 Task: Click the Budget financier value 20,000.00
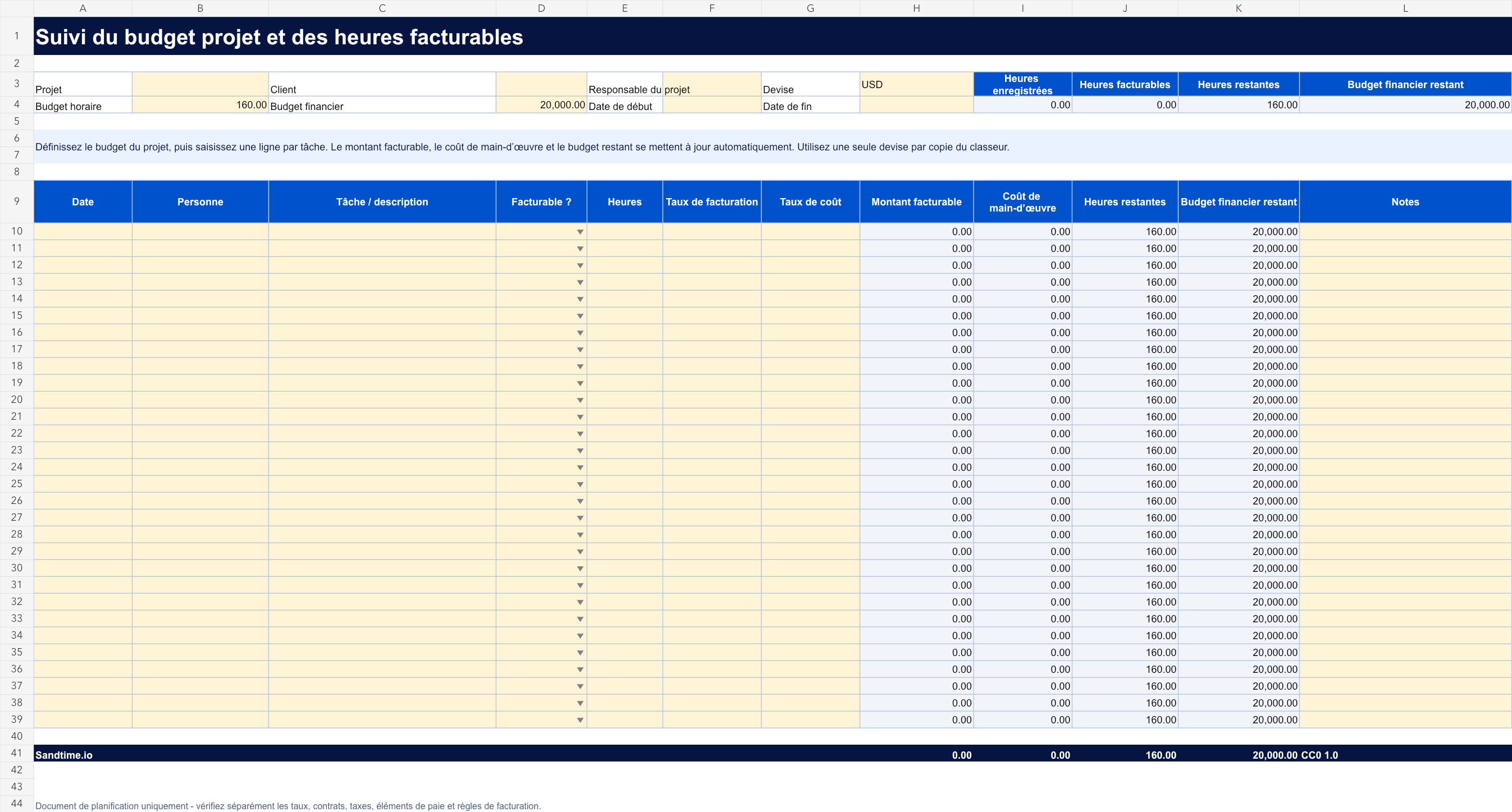541,104
